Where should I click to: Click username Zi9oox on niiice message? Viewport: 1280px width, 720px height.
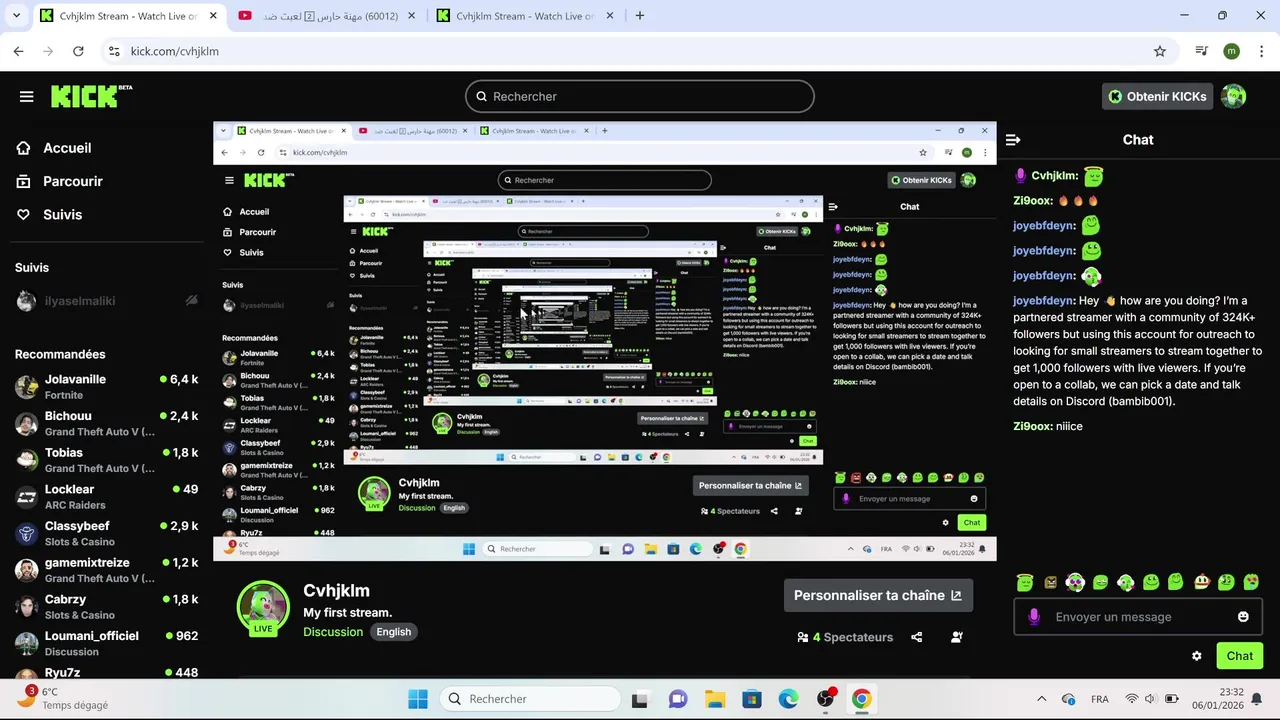click(x=1031, y=426)
